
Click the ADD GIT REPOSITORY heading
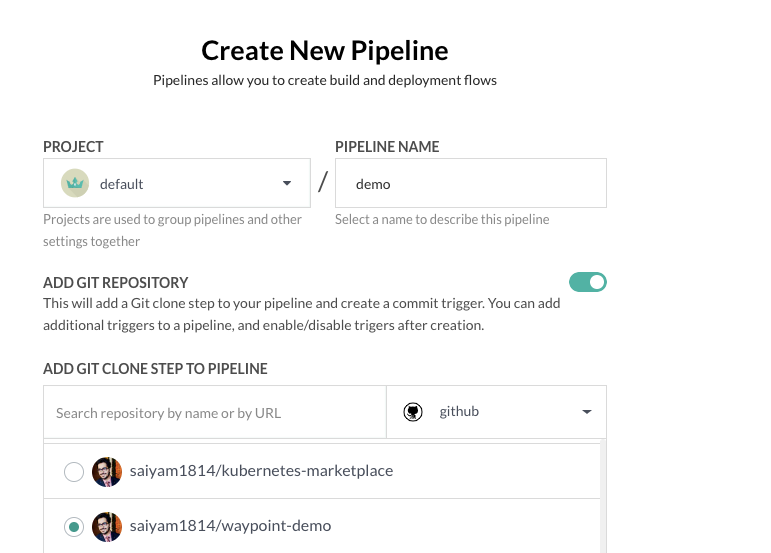(x=116, y=283)
